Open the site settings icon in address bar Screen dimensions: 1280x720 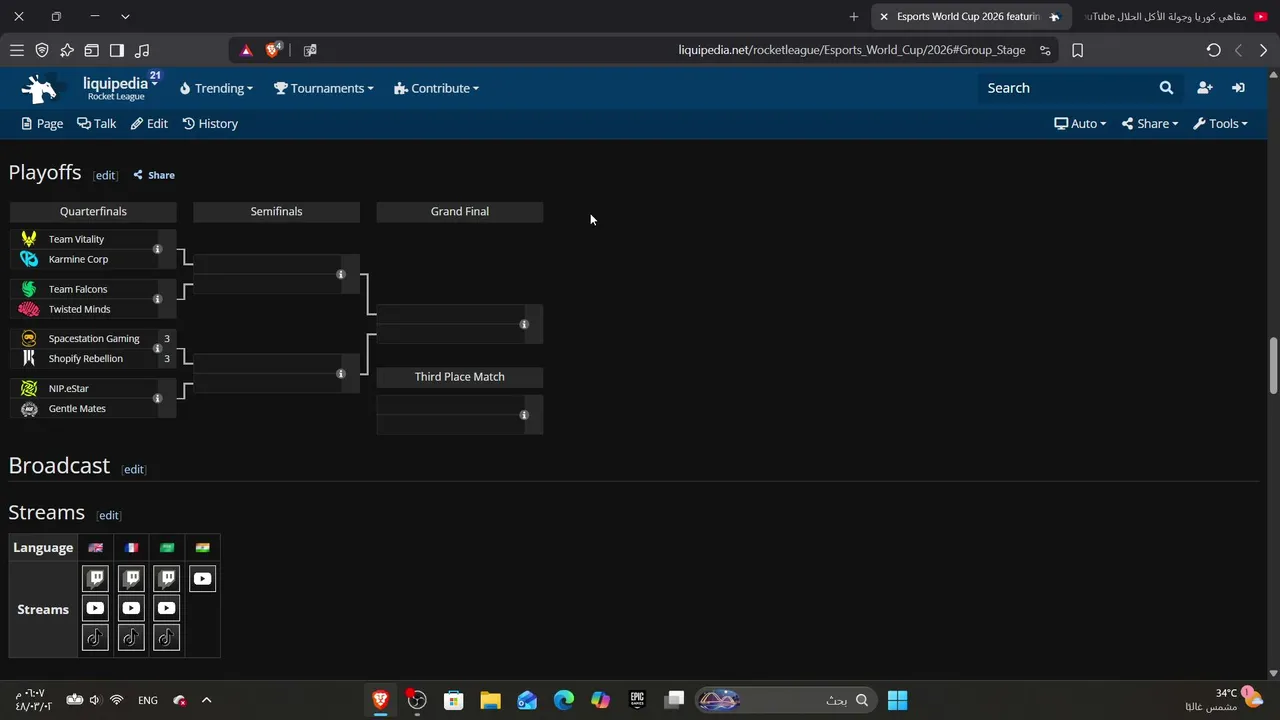click(1045, 50)
